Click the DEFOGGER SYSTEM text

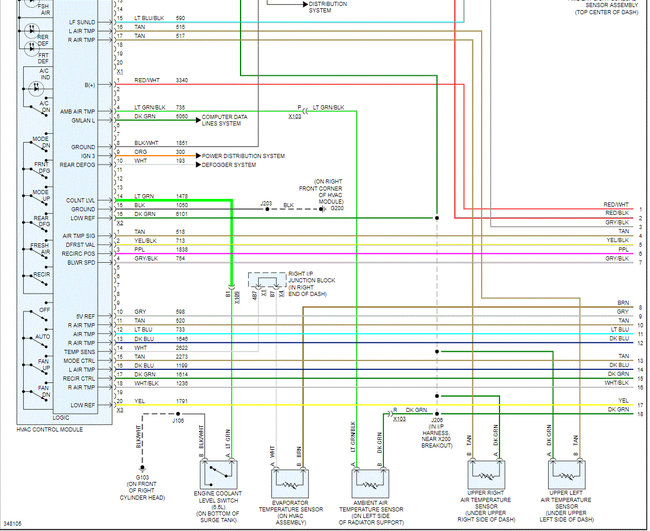coord(229,165)
